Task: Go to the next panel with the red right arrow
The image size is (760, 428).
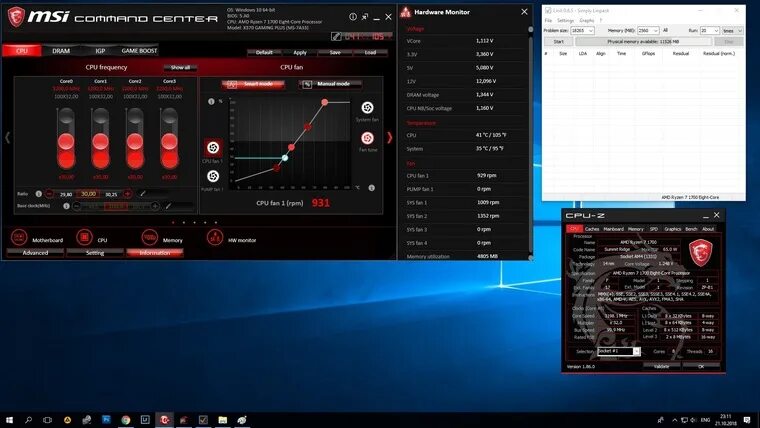Action: (x=389, y=138)
